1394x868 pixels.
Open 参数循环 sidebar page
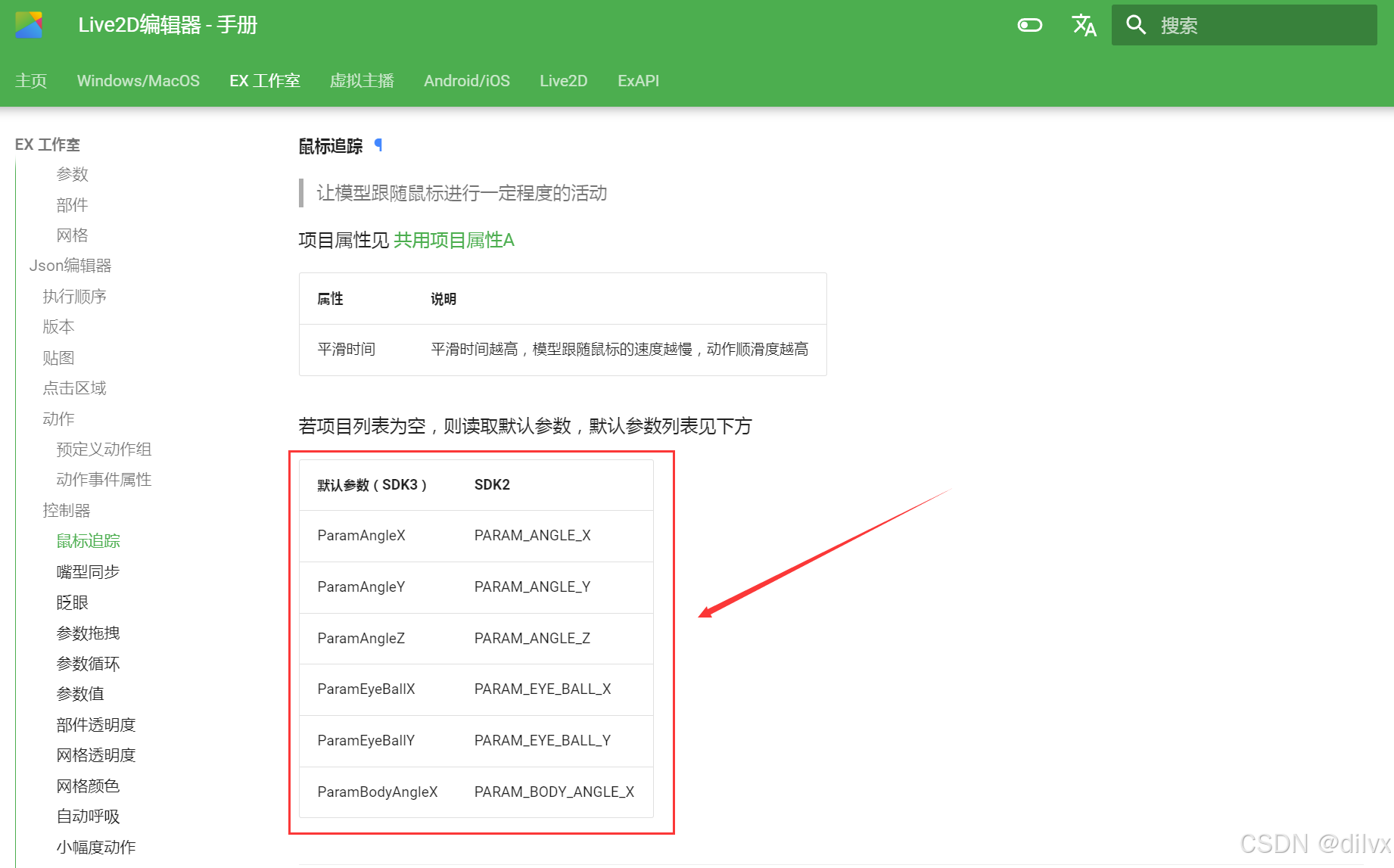[x=89, y=664]
